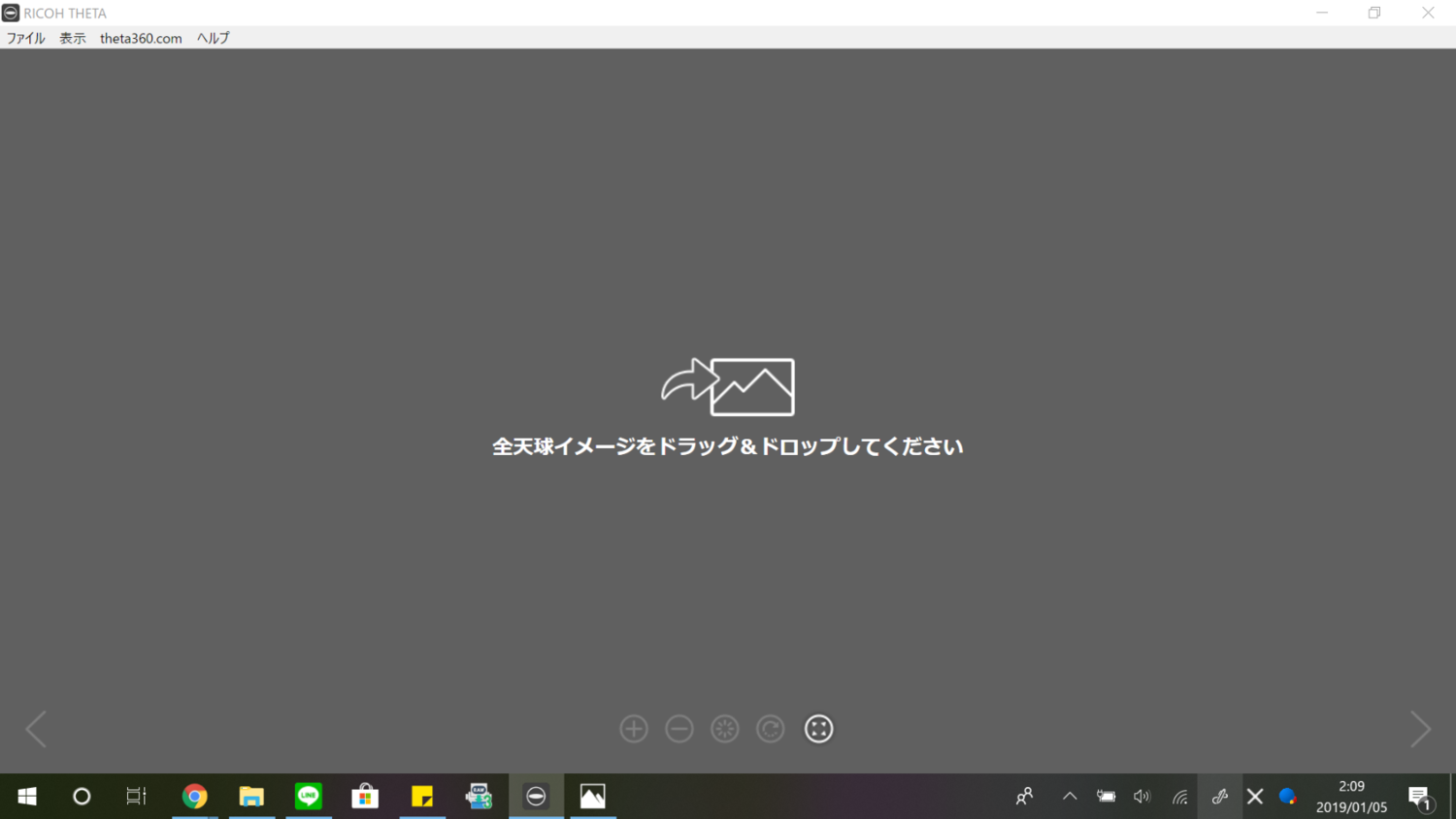
Task: Select the image rotation control
Action: pos(770,729)
